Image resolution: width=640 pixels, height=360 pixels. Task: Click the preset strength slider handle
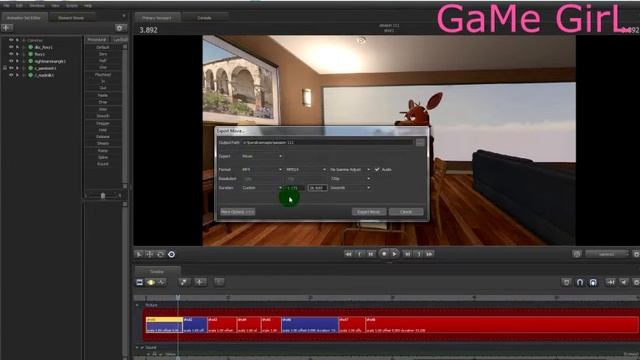click(103, 196)
